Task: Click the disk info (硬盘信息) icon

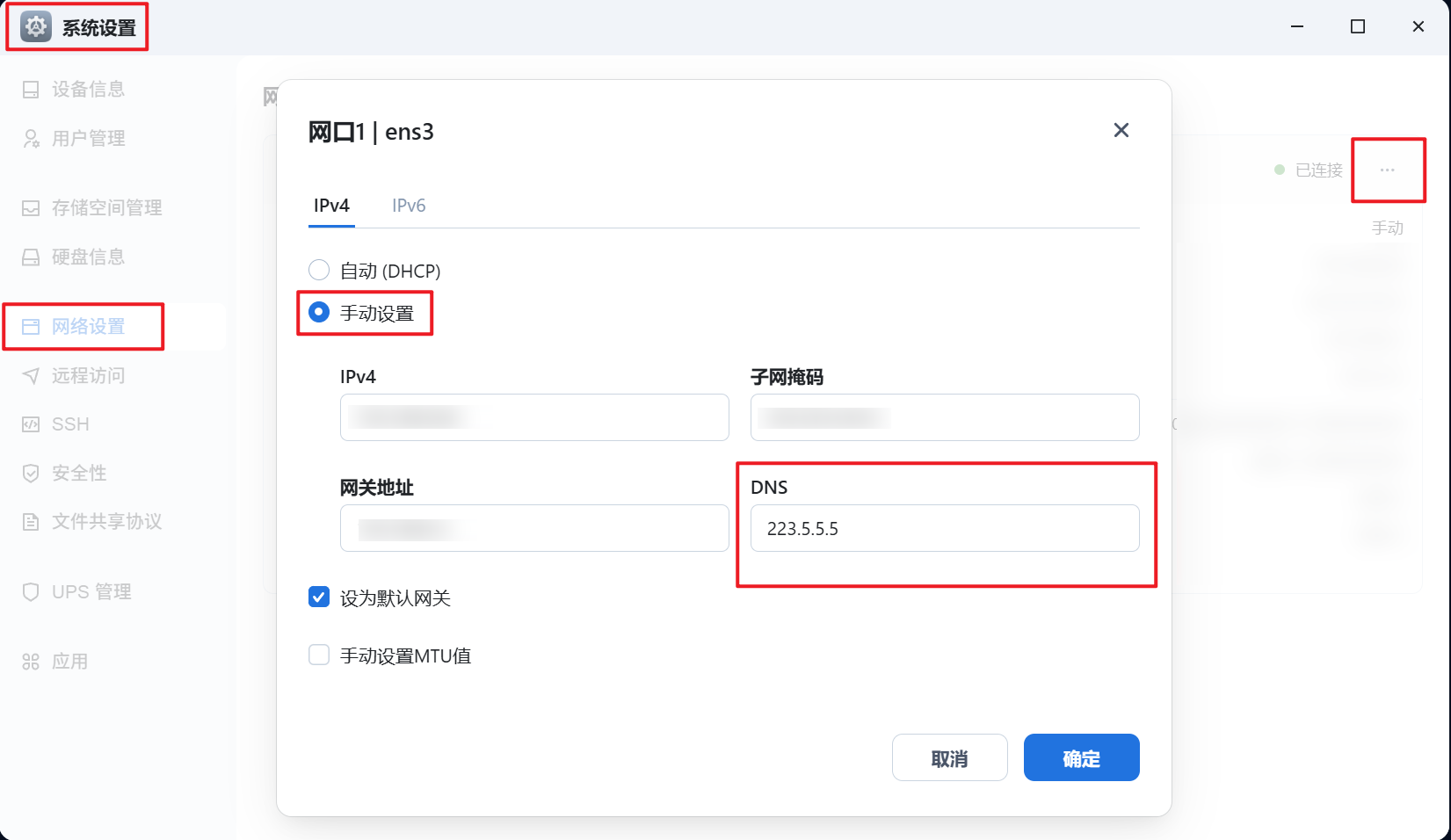Action: tap(31, 257)
